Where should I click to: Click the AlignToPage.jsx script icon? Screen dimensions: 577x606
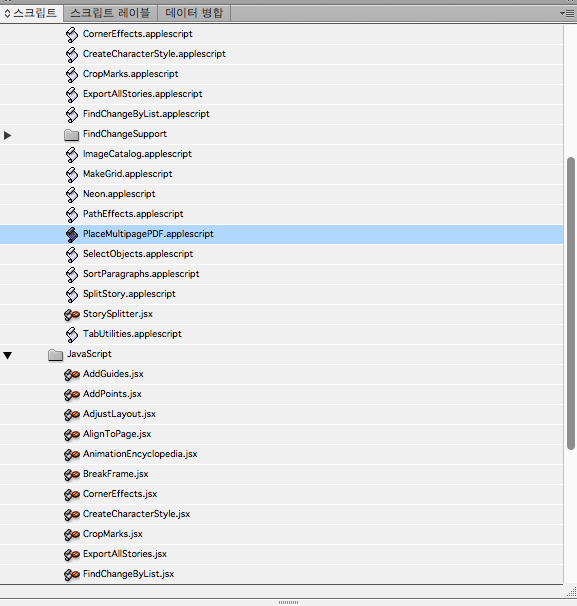(72, 435)
